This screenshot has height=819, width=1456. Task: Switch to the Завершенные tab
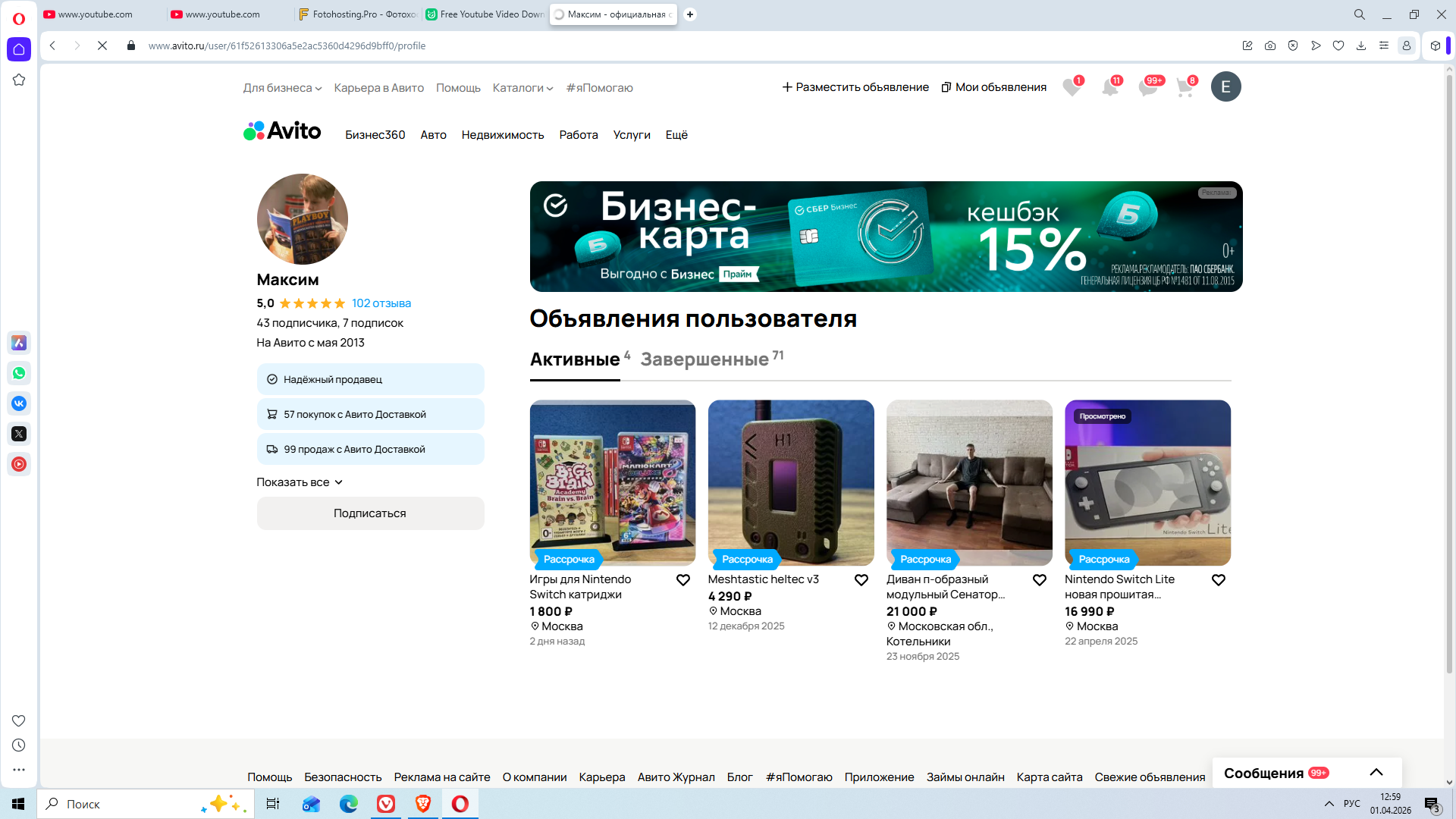704,359
